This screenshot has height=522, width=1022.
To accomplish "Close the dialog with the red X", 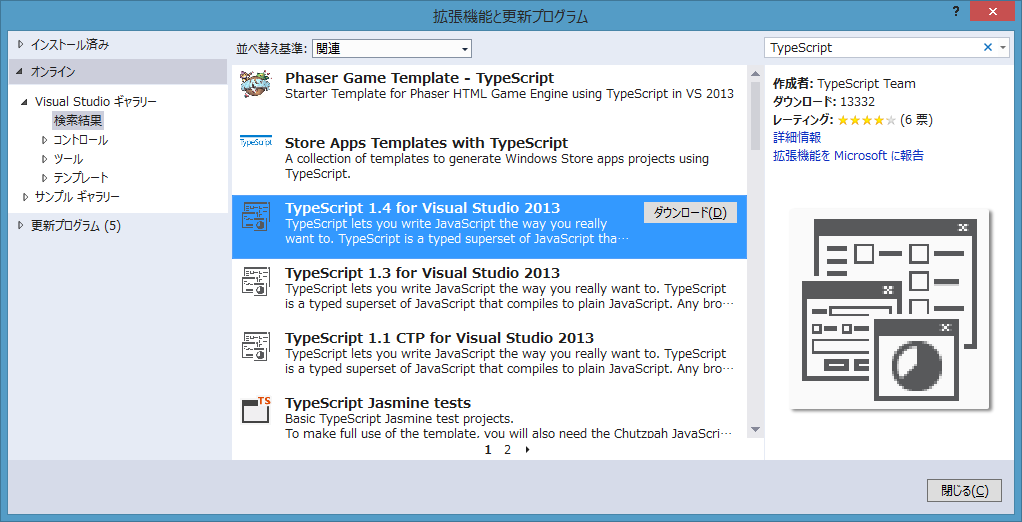I will click(991, 12).
